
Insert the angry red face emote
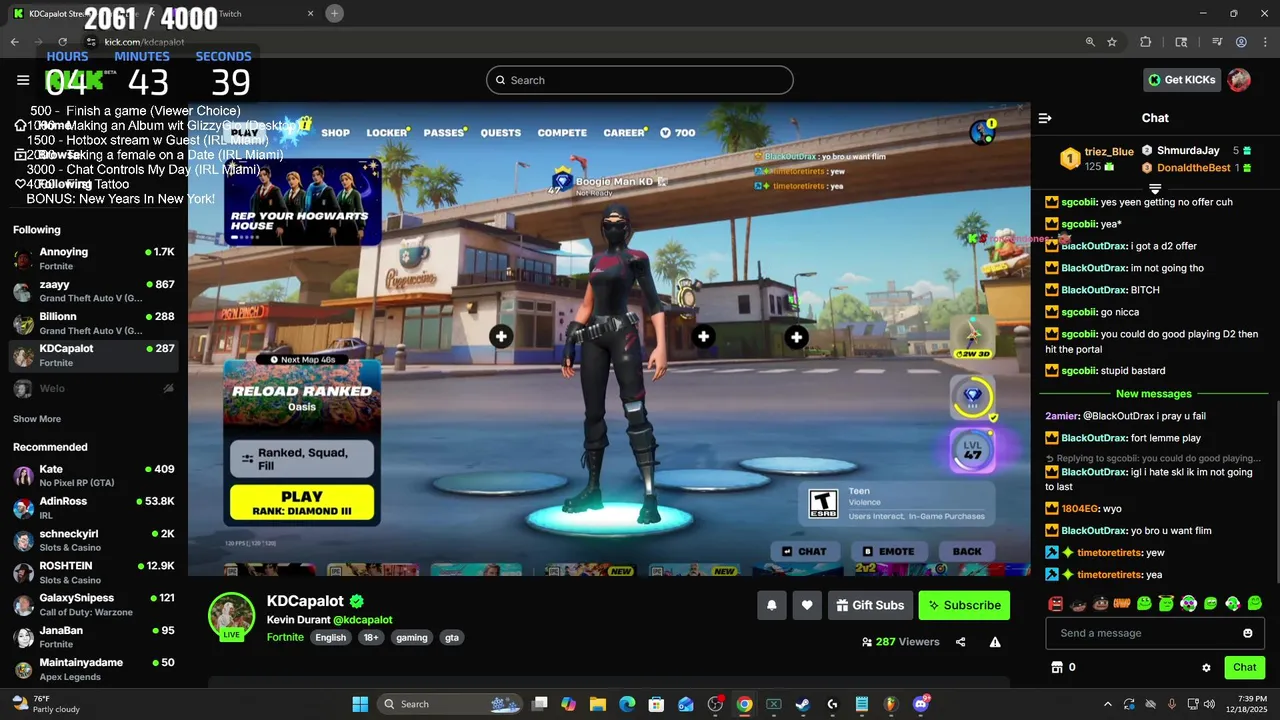pos(1055,603)
